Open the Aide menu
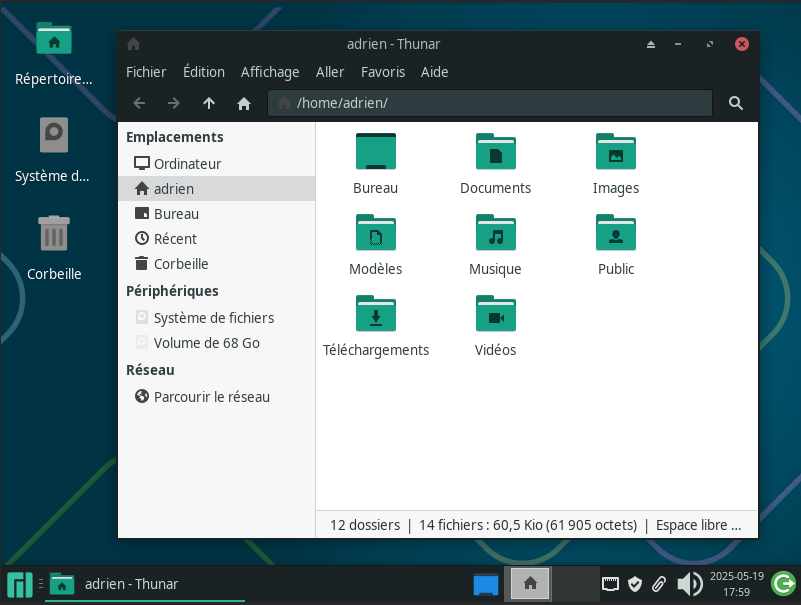Viewport: 801px width, 605px height. tap(434, 72)
